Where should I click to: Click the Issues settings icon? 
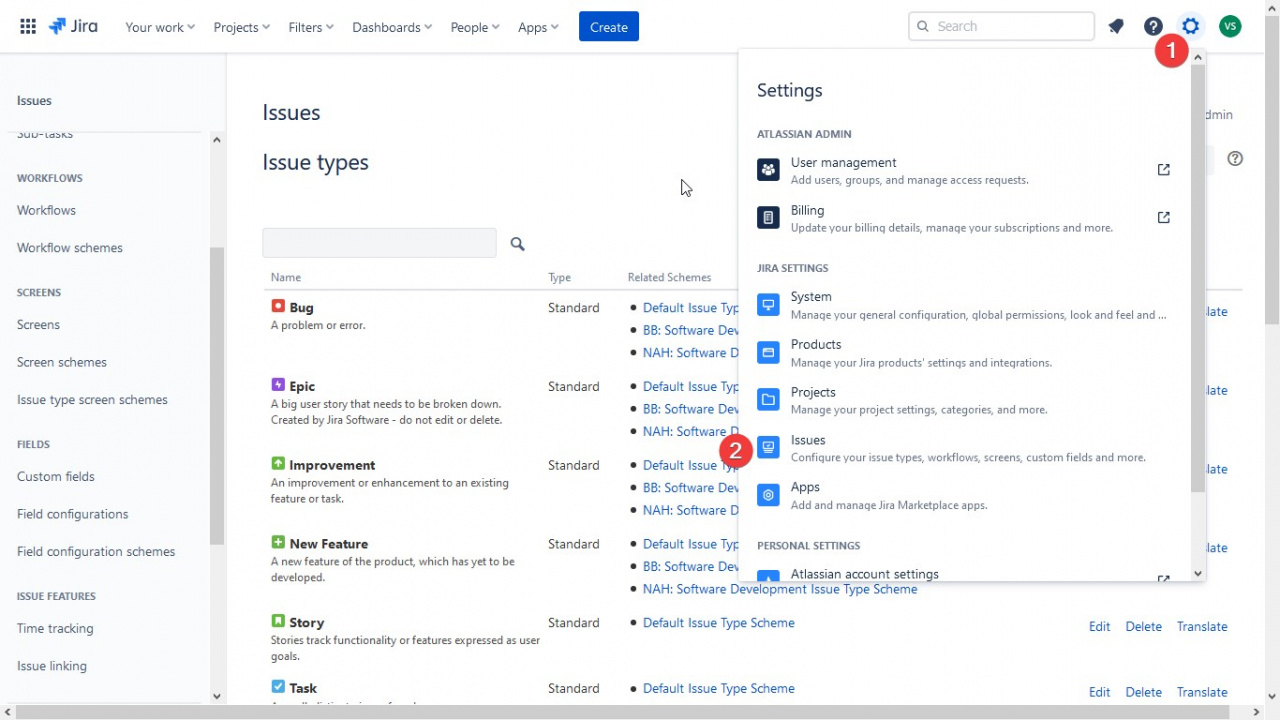point(768,448)
